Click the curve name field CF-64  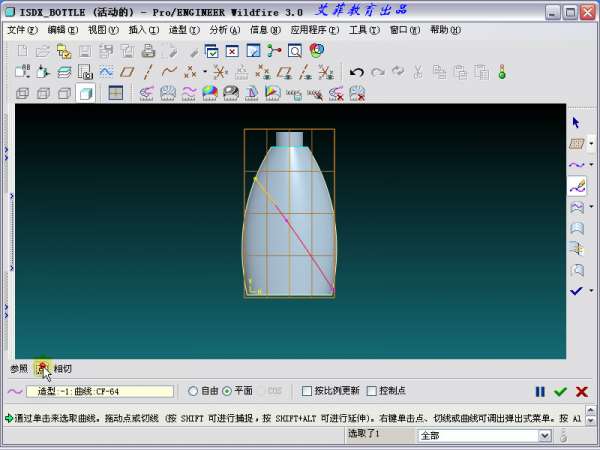(x=100, y=391)
